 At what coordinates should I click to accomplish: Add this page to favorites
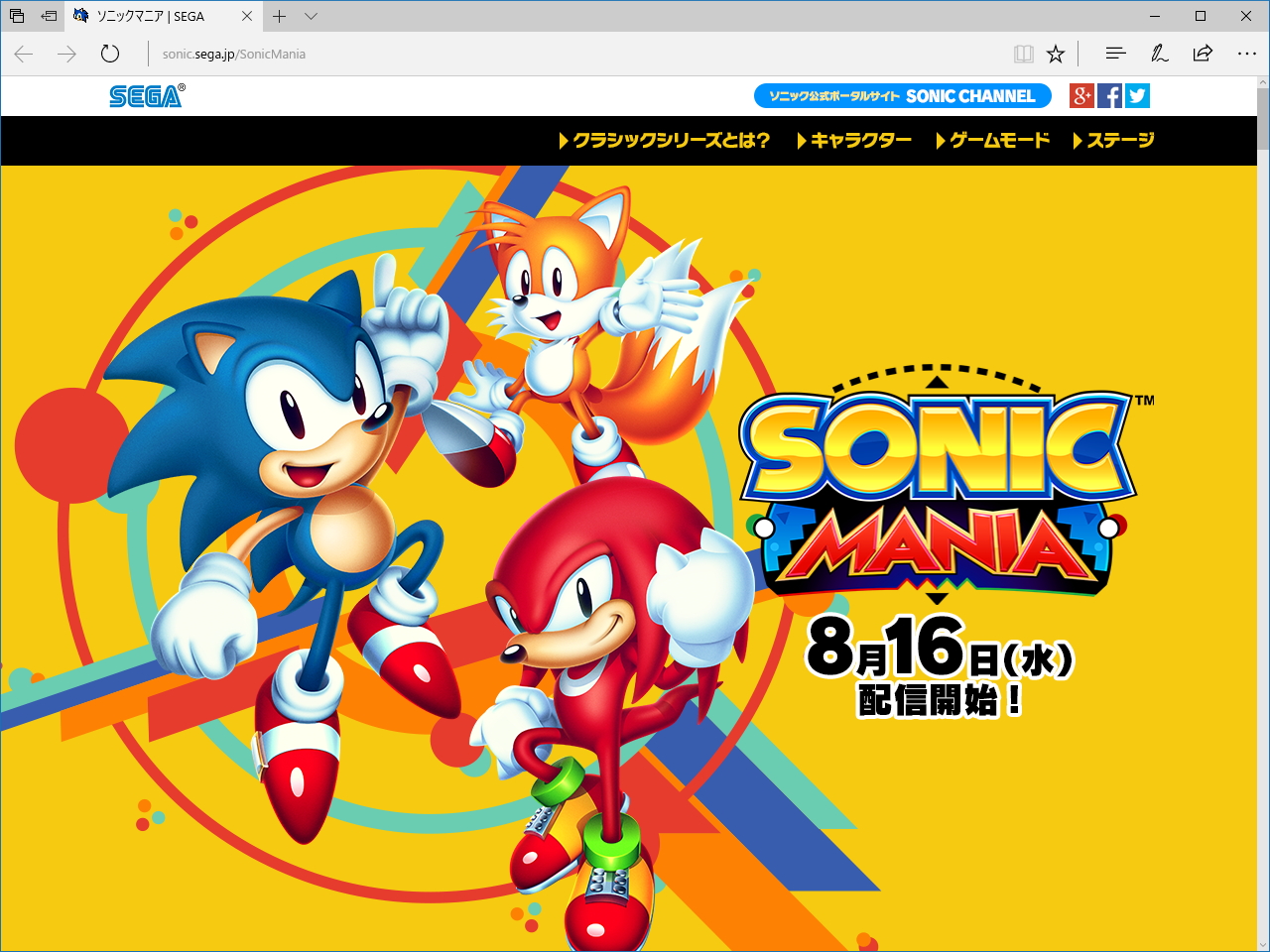1057,54
